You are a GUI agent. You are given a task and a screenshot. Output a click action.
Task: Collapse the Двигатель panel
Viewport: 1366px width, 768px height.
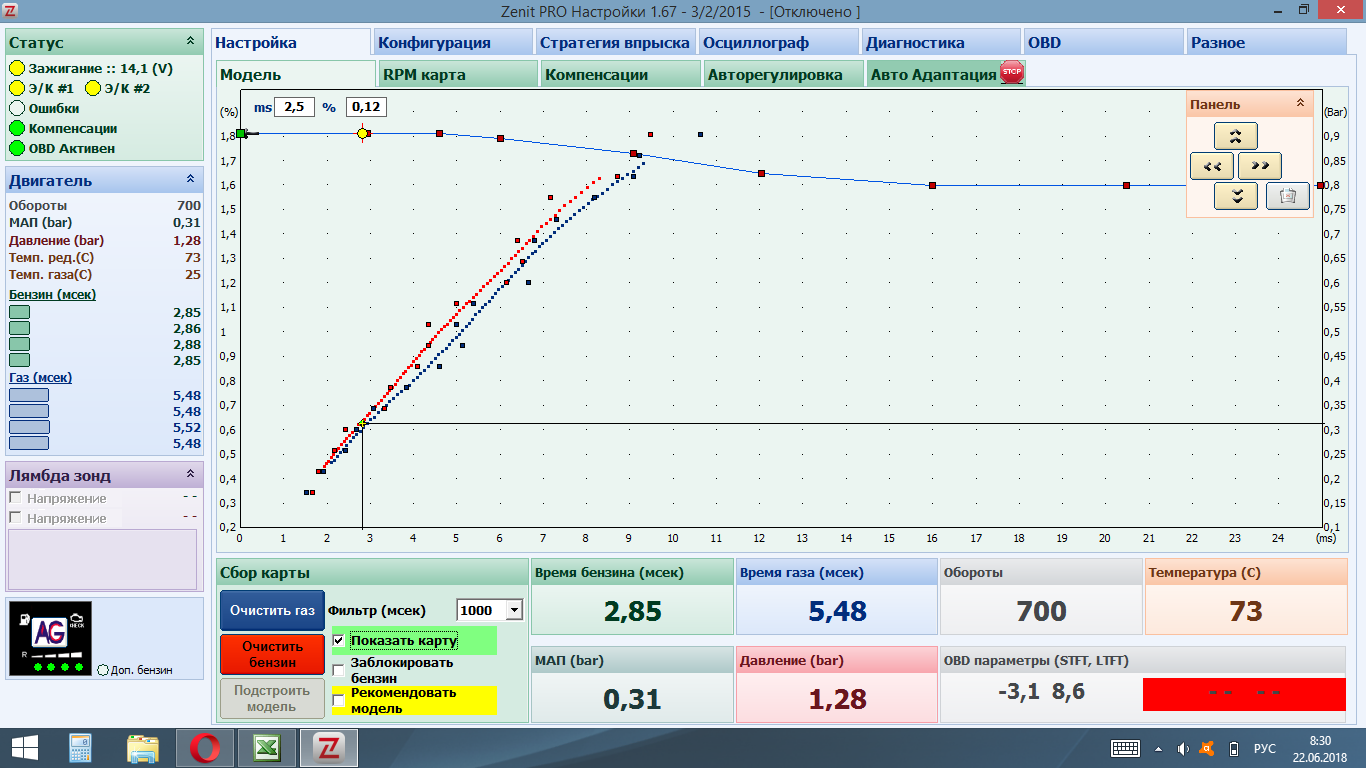pyautogui.click(x=190, y=179)
